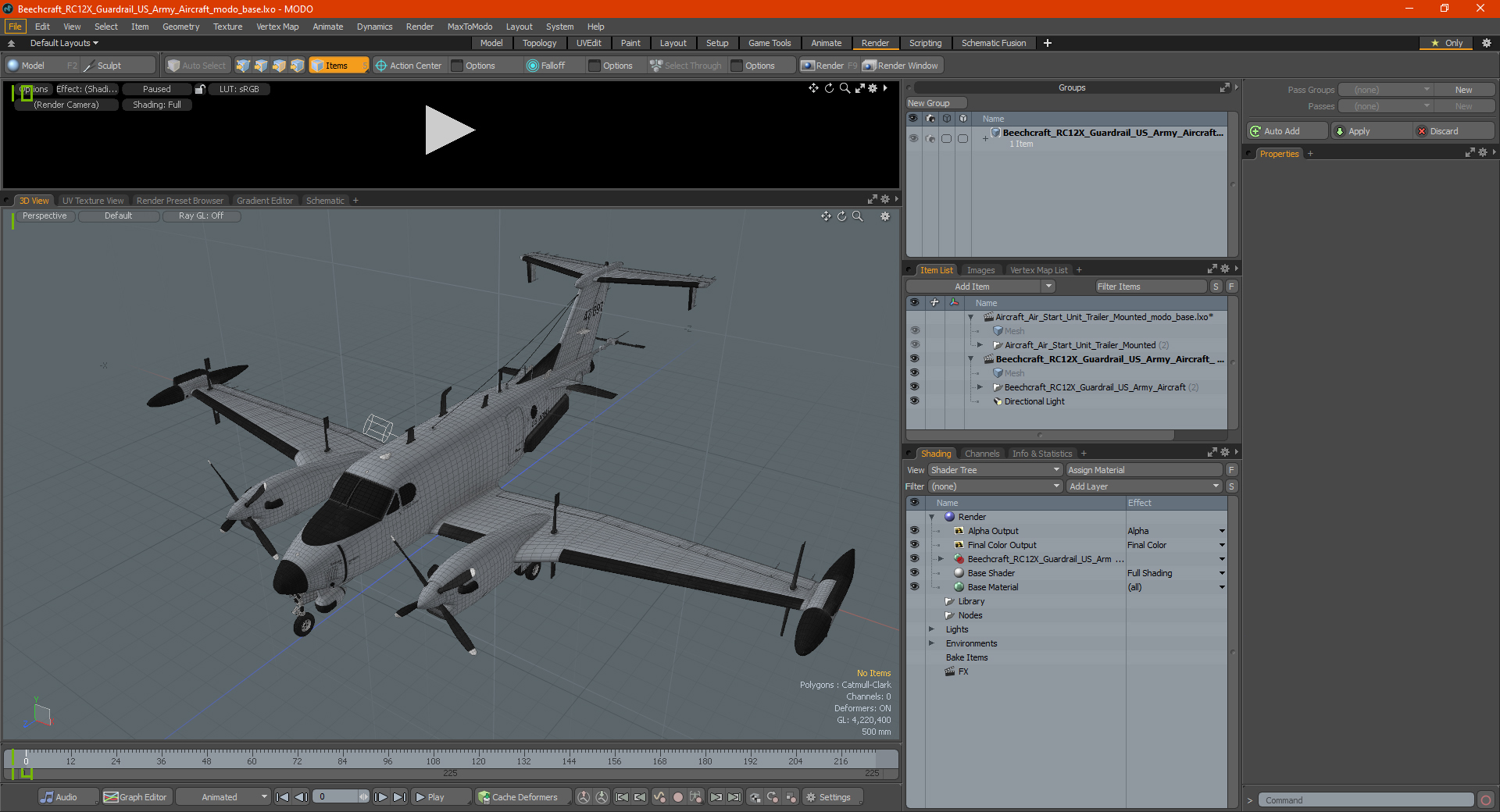Toggle eye for Final Color Output layer

pyautogui.click(x=914, y=544)
